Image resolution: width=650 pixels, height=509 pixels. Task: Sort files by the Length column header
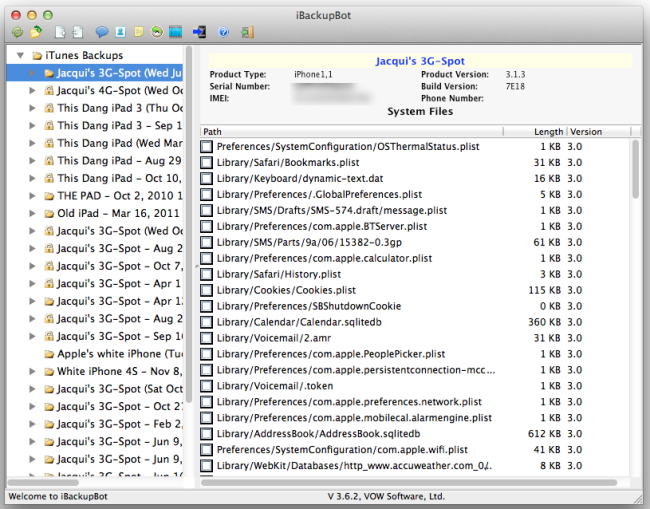tap(548, 132)
